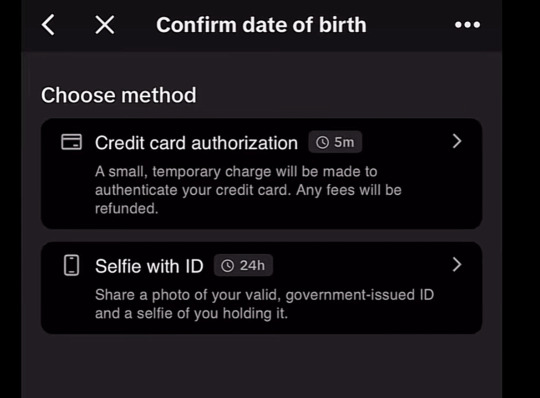
Task: Click 'authenticate your credit card' text line
Action: point(191,190)
